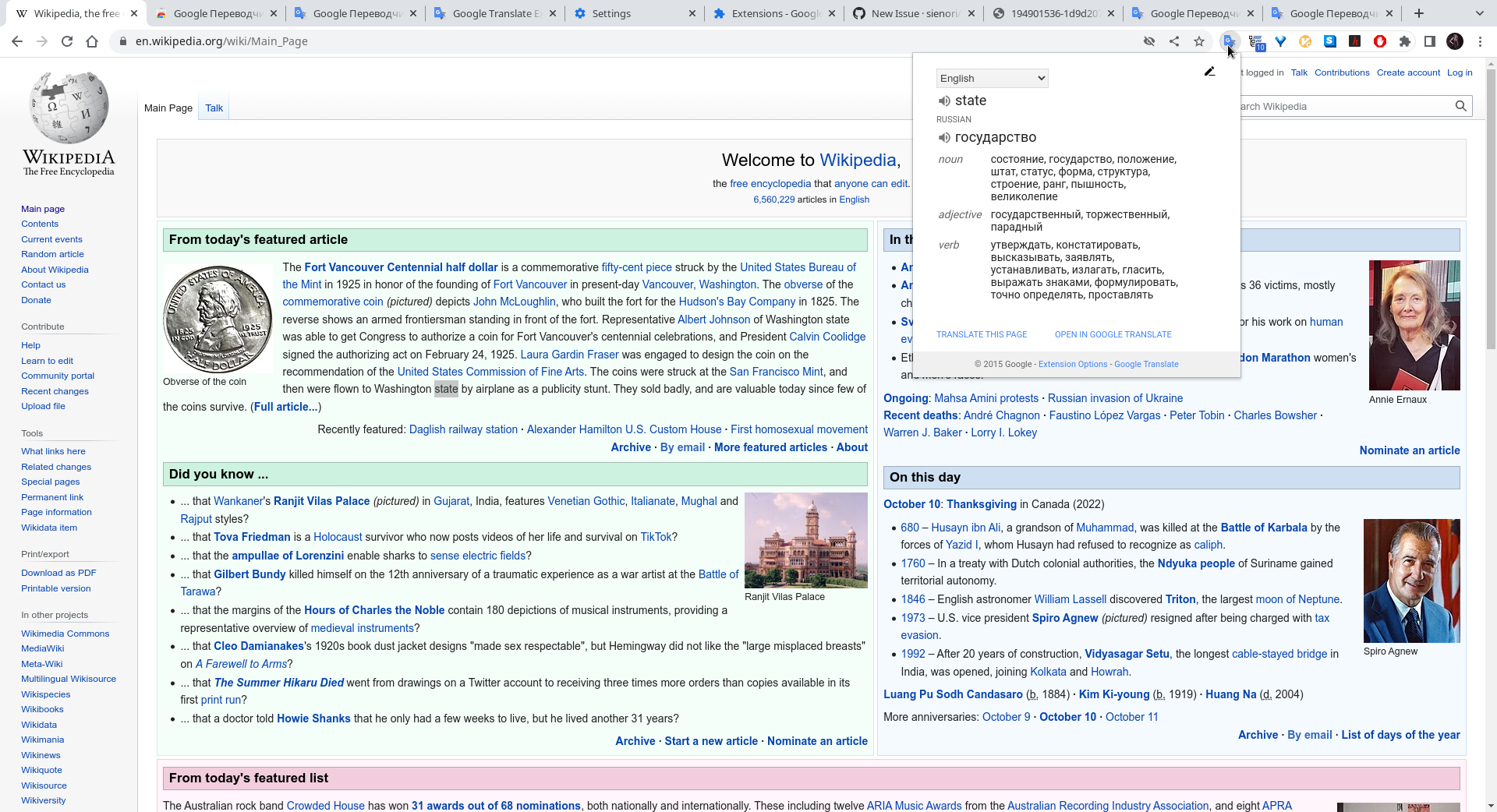Open the Mahsa Amini protests link
This screenshot has width=1497, height=812.
[986, 398]
